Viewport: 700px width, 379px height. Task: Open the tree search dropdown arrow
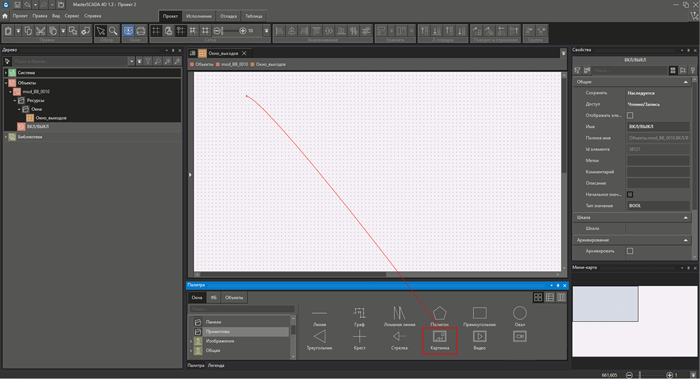pyautogui.click(x=131, y=61)
